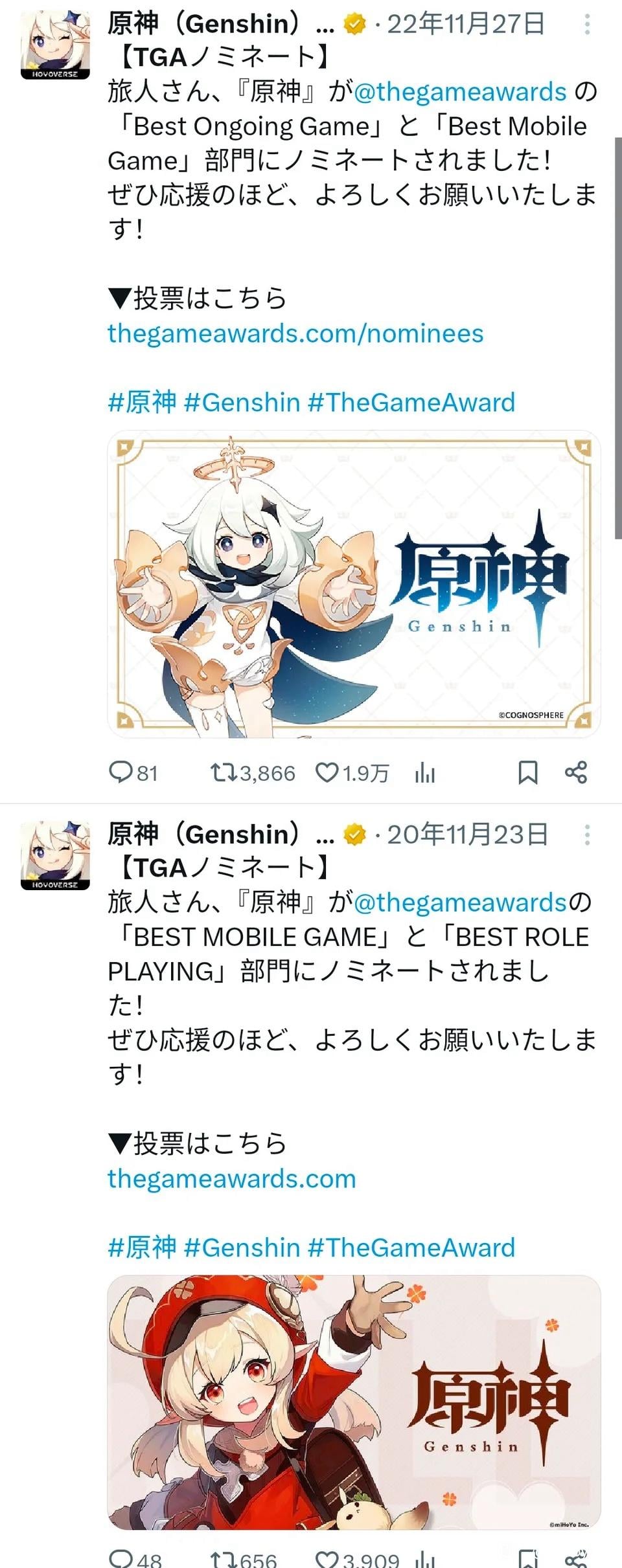Open Klee Genshin image in second tweet
The width and height of the screenshot is (622, 1568).
click(x=354, y=1402)
